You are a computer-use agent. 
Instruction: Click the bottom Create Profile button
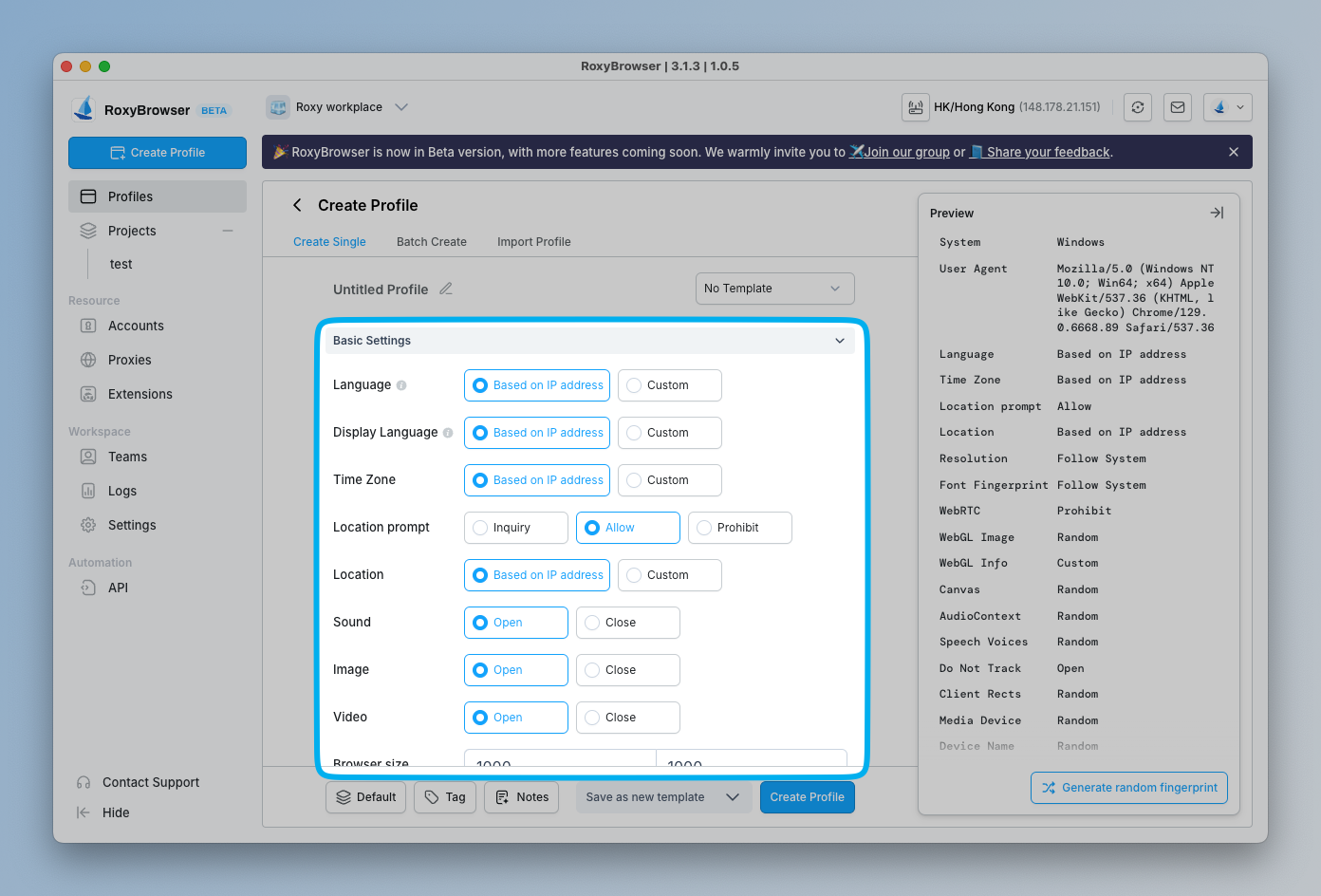(x=808, y=797)
